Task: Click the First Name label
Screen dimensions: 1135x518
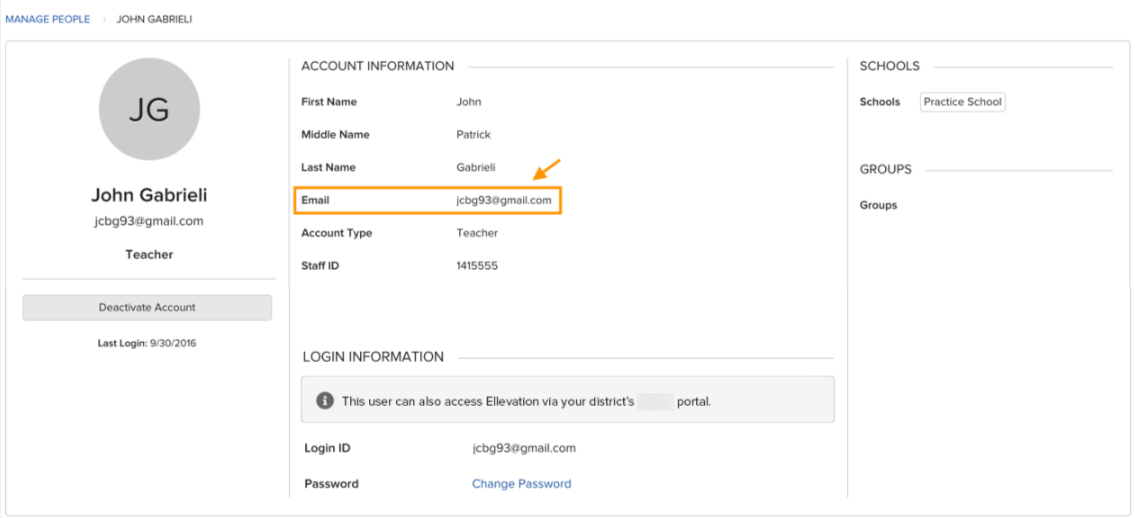Action: tap(329, 102)
